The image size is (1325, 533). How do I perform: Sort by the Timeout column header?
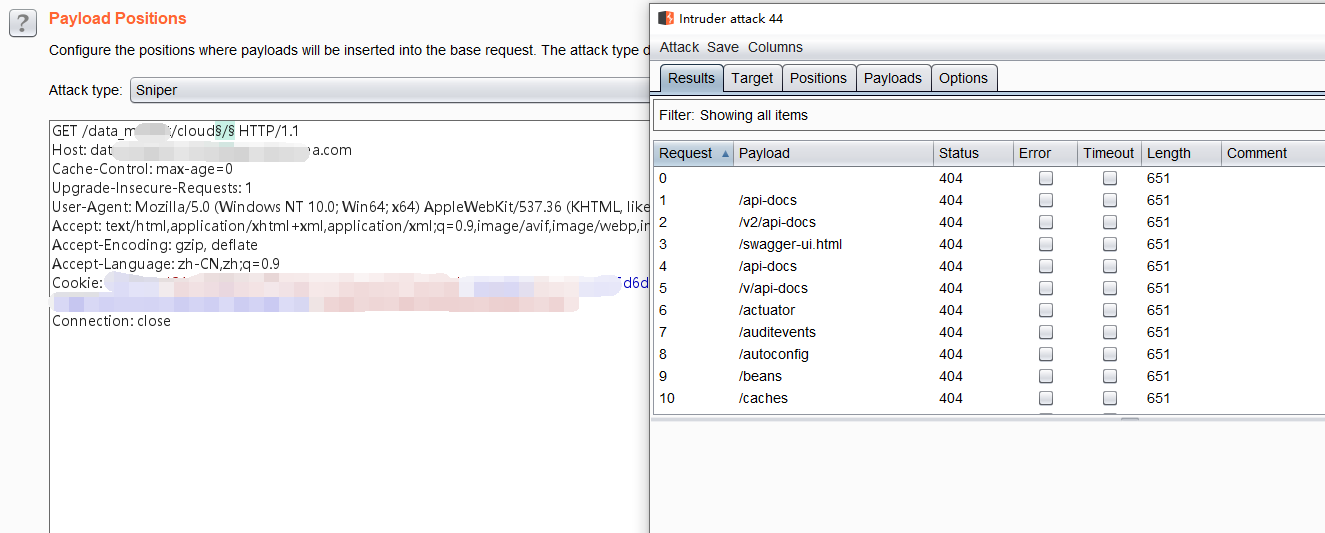pos(1109,153)
